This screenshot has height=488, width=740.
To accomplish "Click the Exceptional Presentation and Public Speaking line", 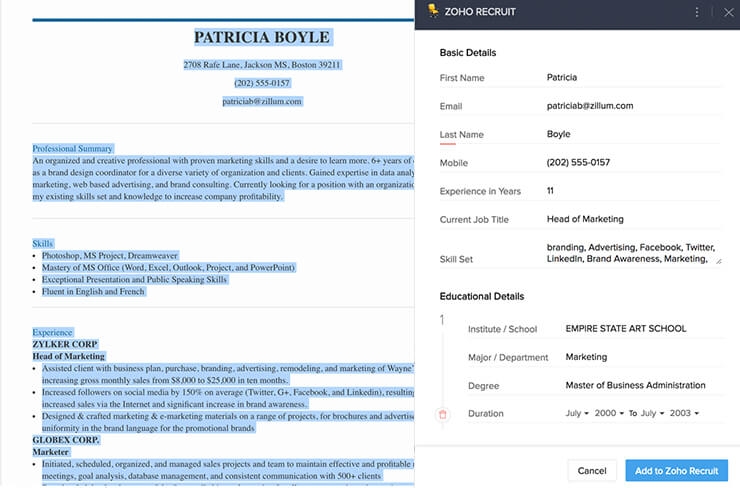I will click(x=134, y=279).
